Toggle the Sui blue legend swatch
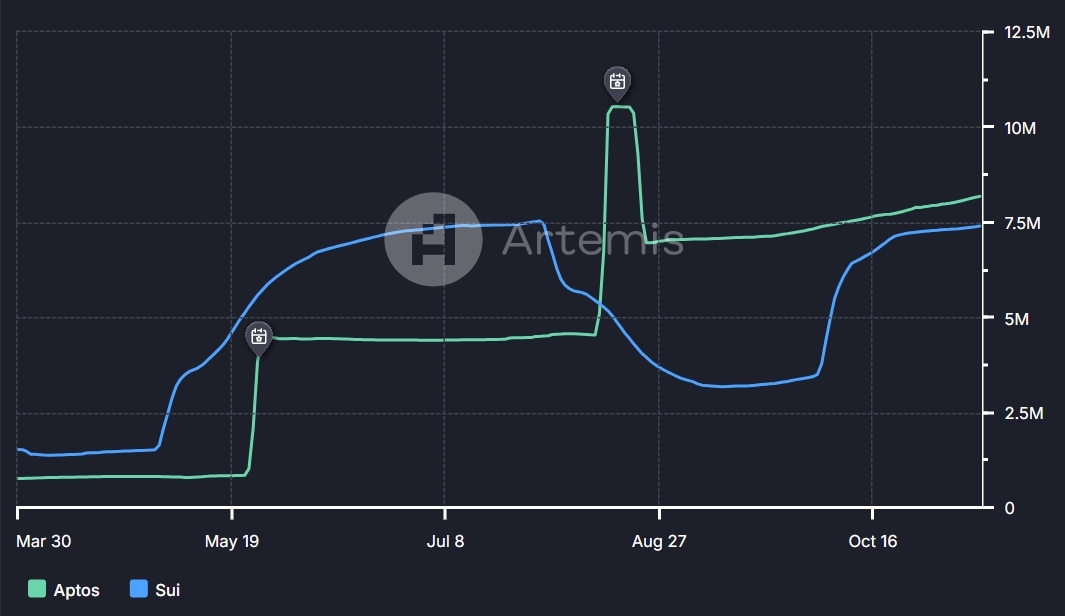This screenshot has height=616, width=1065. tap(139, 589)
